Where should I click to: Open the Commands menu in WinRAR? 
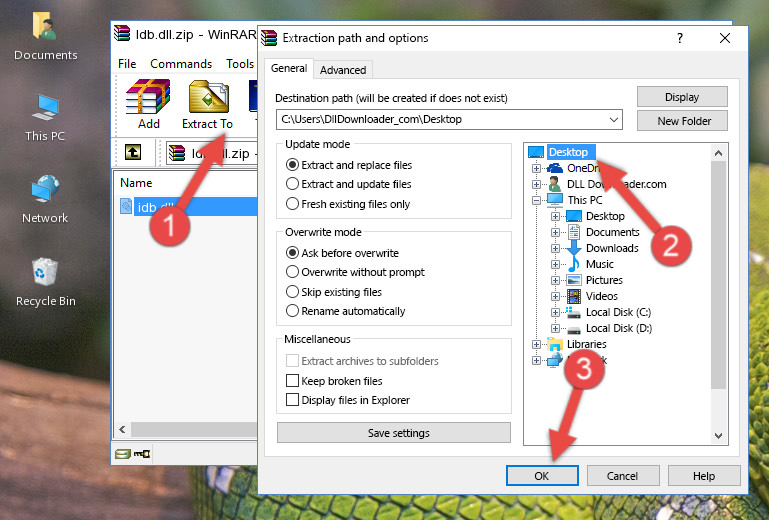(181, 64)
